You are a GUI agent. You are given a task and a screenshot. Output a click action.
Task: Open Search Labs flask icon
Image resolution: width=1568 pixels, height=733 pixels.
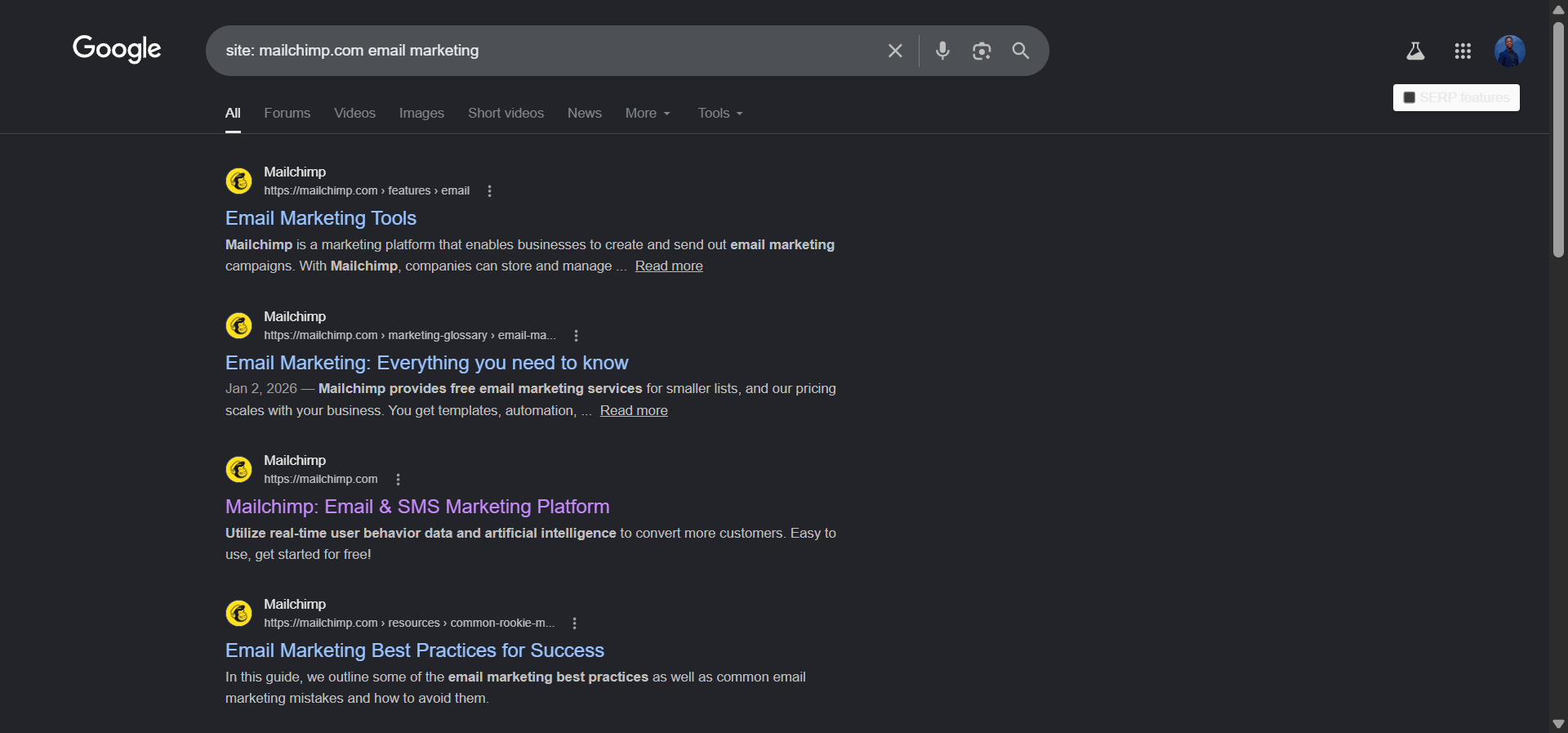[1415, 51]
